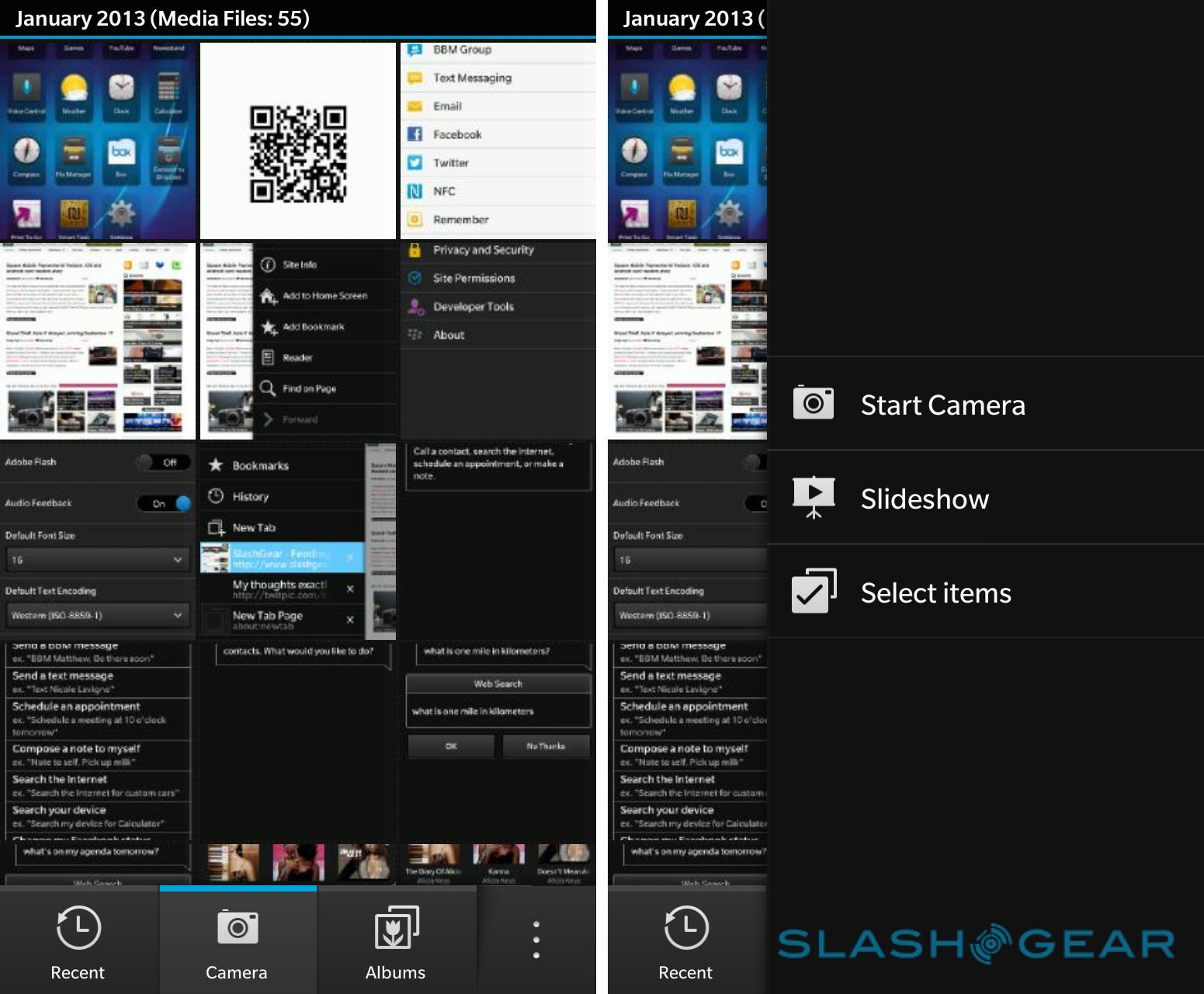Viewport: 1204px width, 994px height.
Task: Choose the Slideshow menu entry label
Action: click(x=925, y=499)
